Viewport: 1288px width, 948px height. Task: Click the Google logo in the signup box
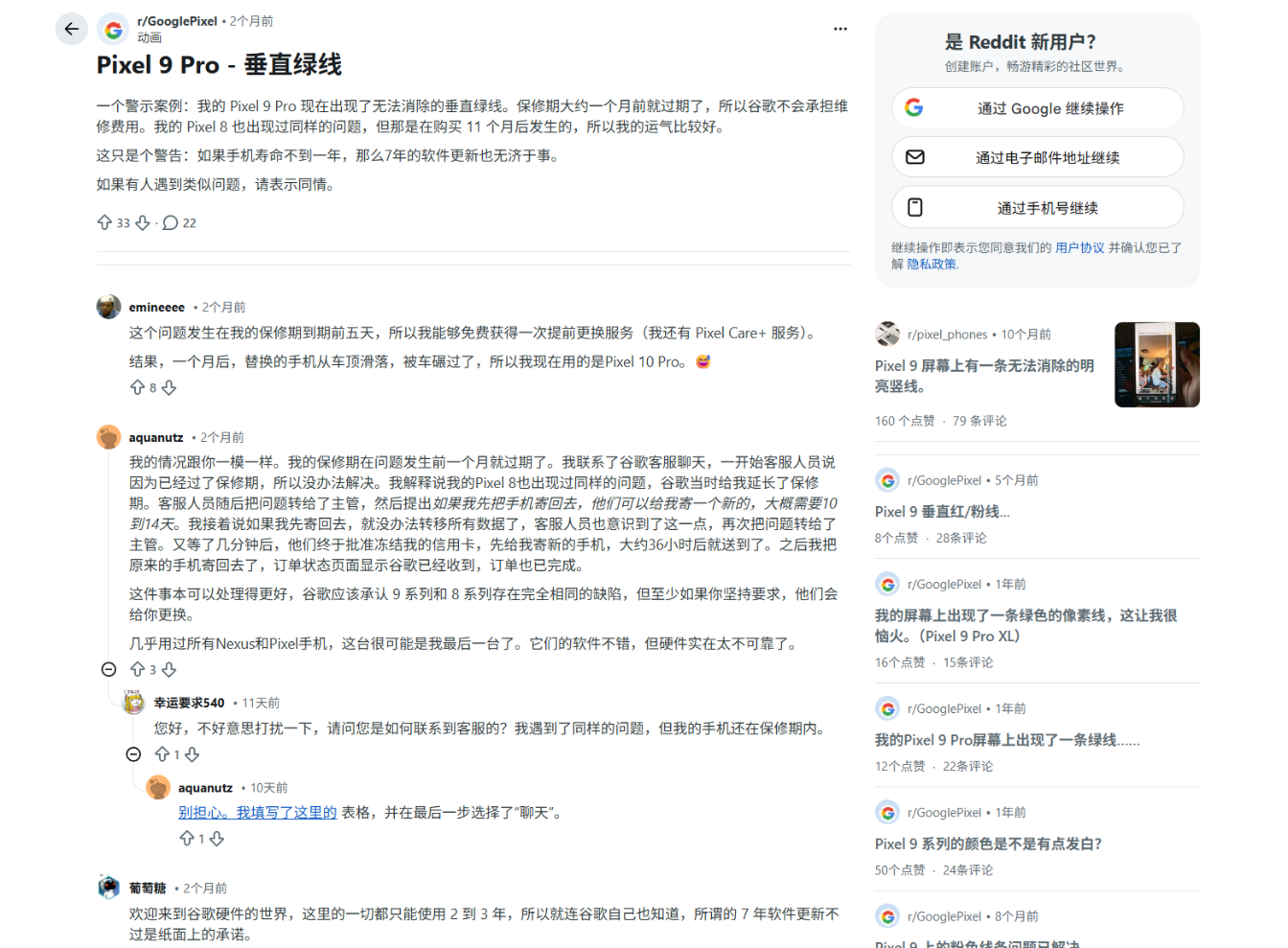click(x=913, y=107)
